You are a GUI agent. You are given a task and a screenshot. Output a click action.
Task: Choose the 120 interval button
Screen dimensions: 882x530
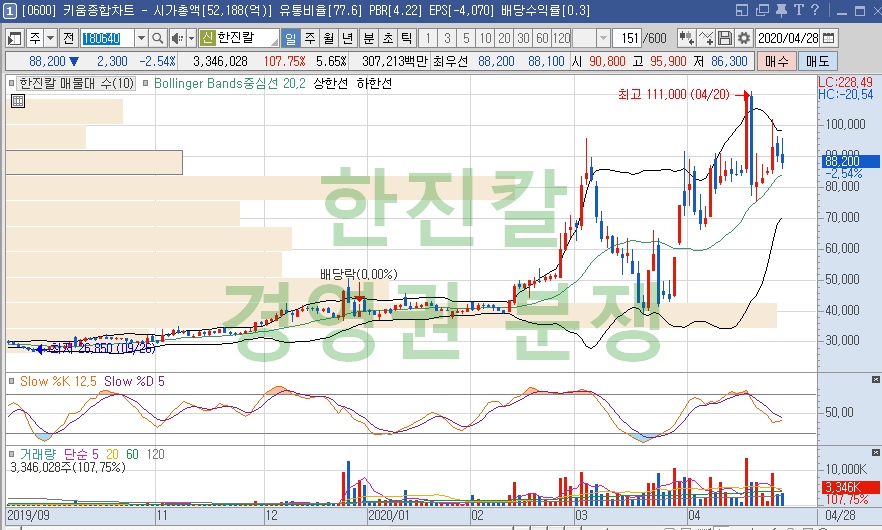pyautogui.click(x=562, y=38)
